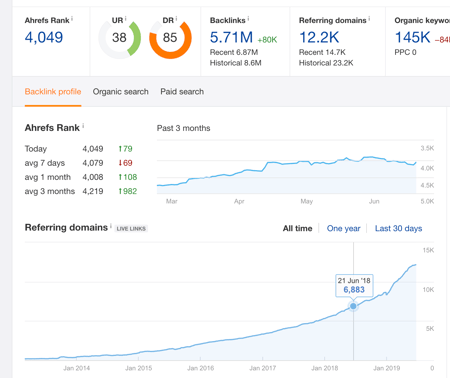
Task: Click the 145K organic keywords number
Action: (413, 37)
